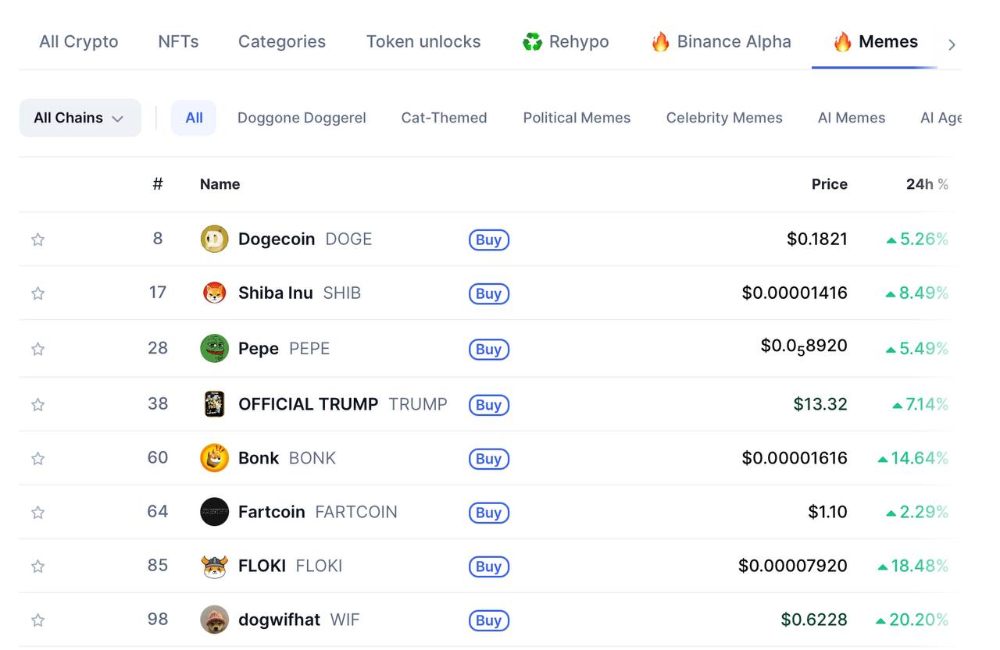Click the dogwifhat coin logo
Viewport: 1000px width, 650px height.
pos(214,619)
